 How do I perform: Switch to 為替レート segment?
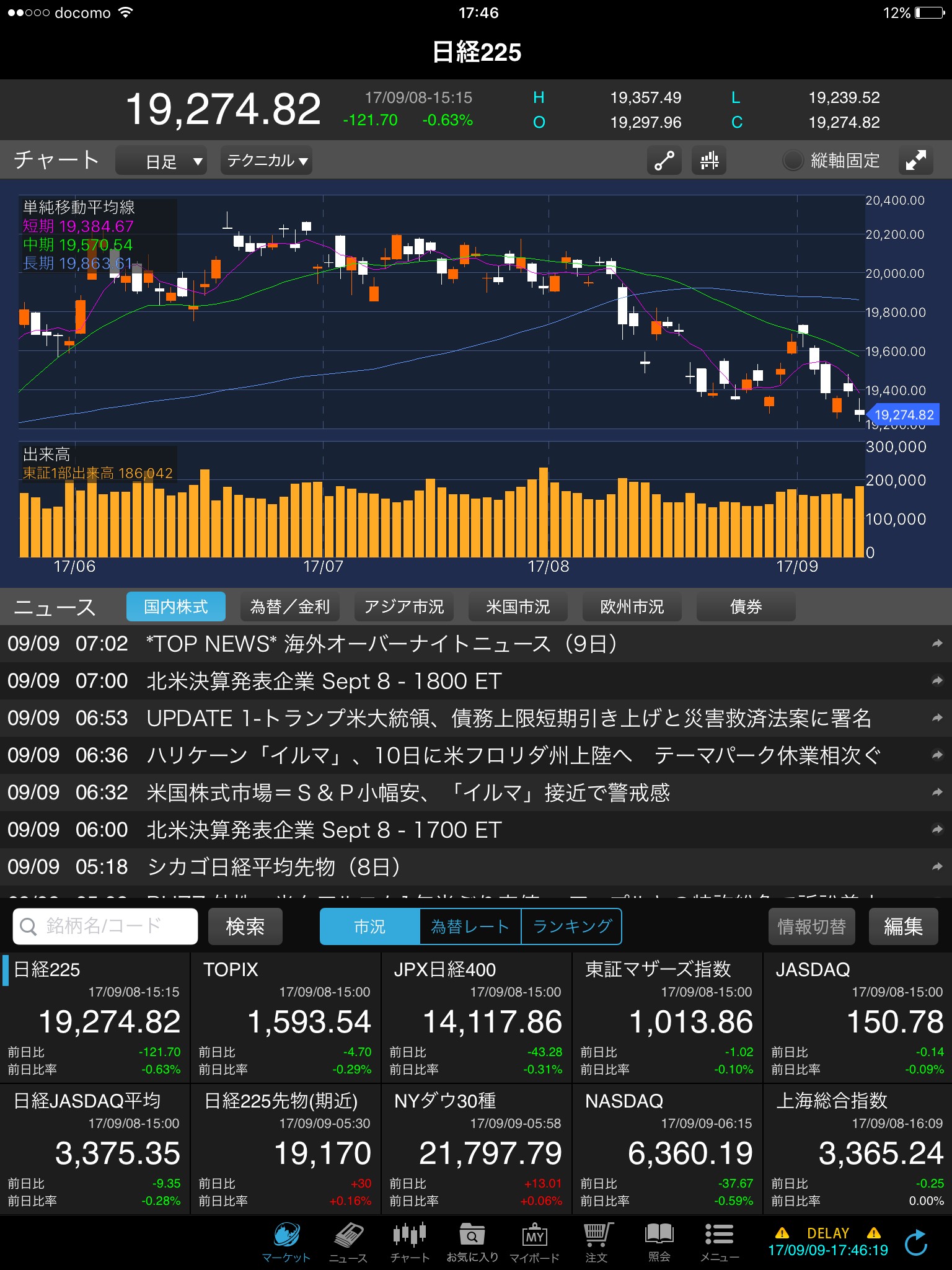(x=470, y=926)
